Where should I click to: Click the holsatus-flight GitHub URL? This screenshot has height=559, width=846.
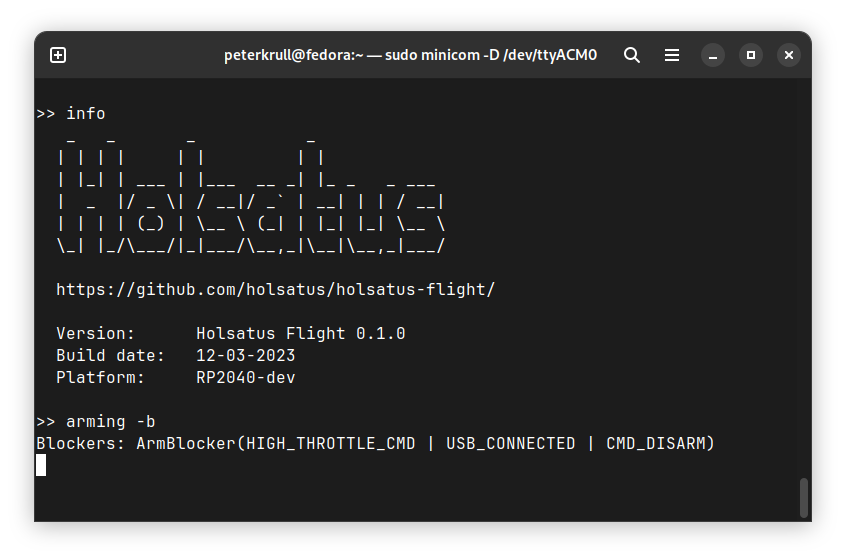tap(276, 290)
